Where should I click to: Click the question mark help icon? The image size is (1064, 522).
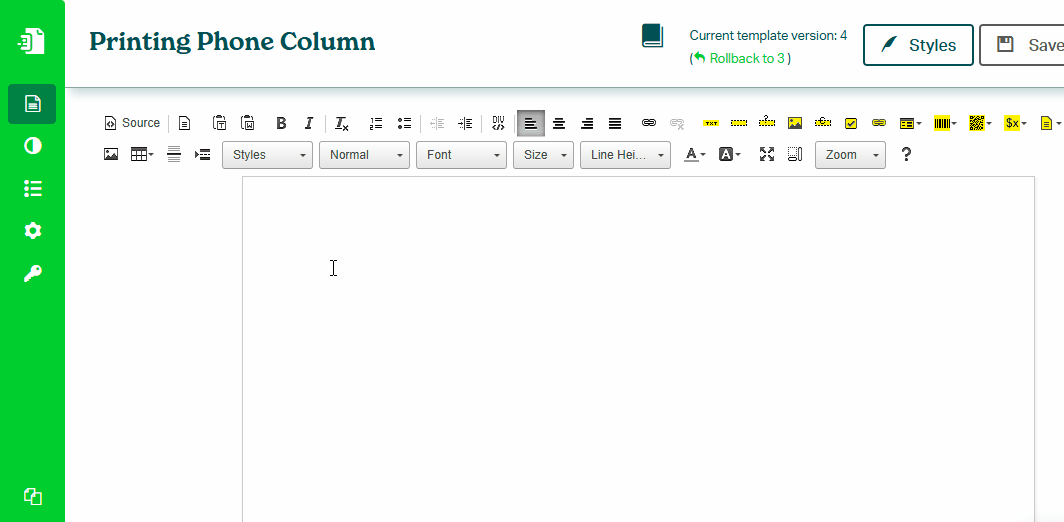pos(906,155)
